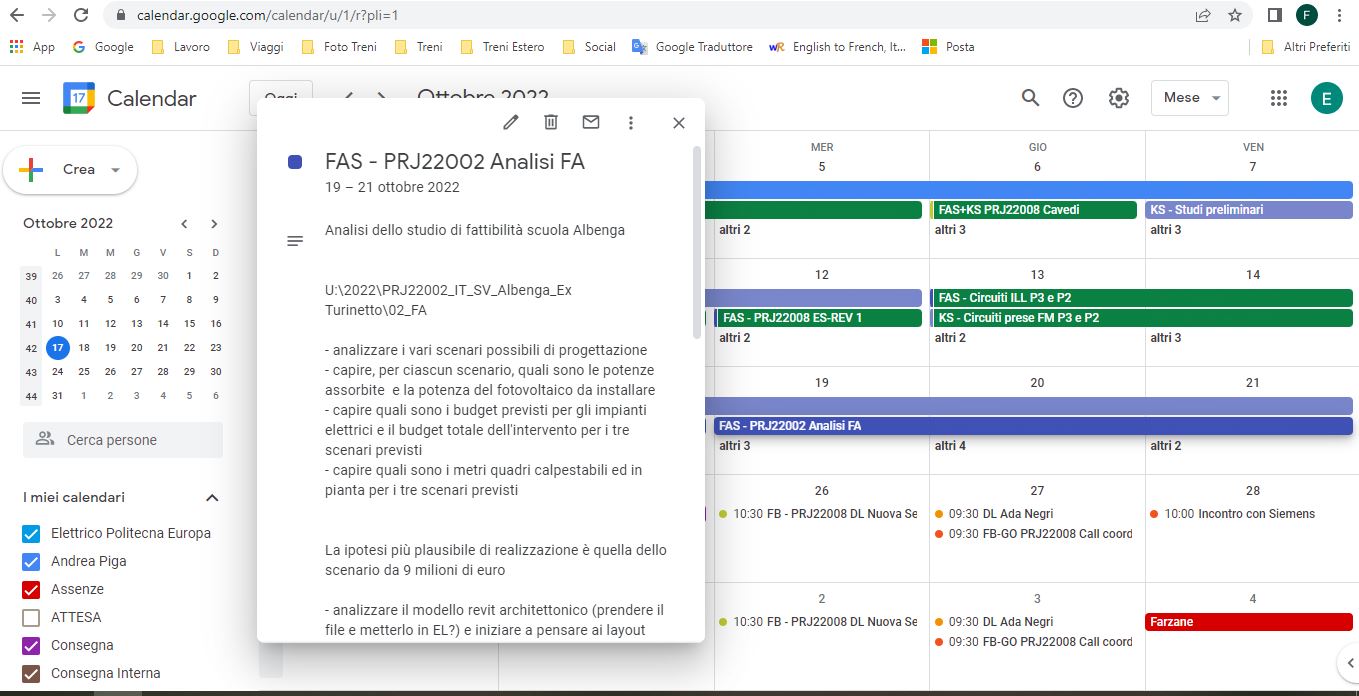Toggle the Assenze calendar checkbox
1359x696 pixels.
(31, 589)
